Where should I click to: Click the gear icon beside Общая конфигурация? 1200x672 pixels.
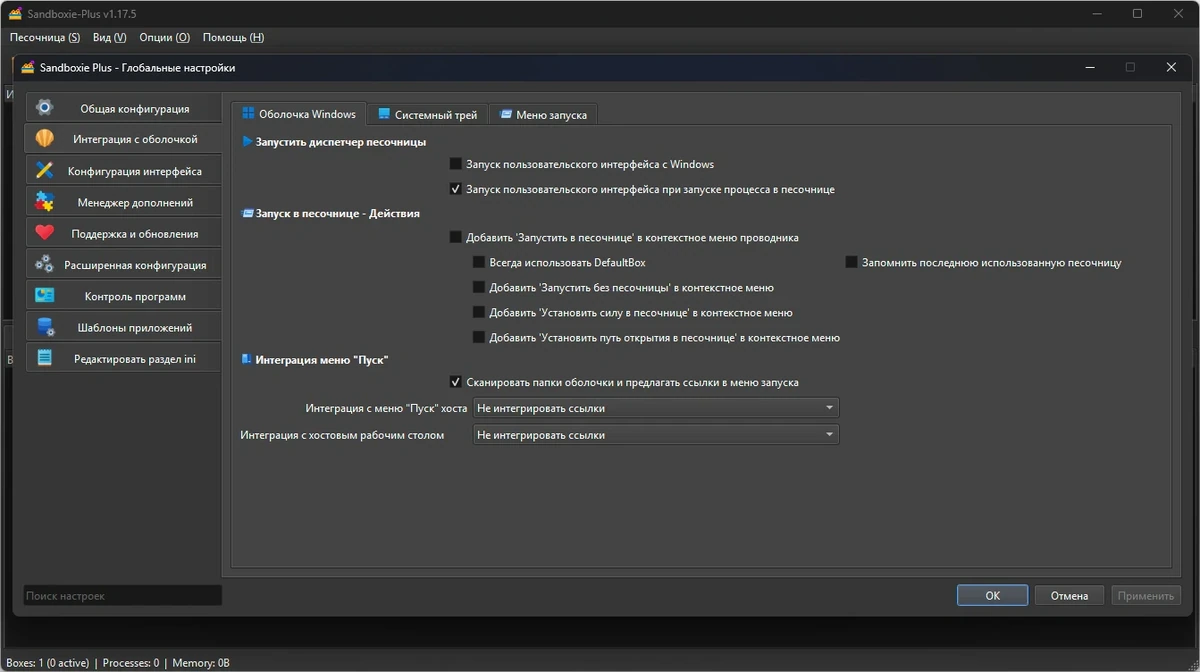(44, 108)
